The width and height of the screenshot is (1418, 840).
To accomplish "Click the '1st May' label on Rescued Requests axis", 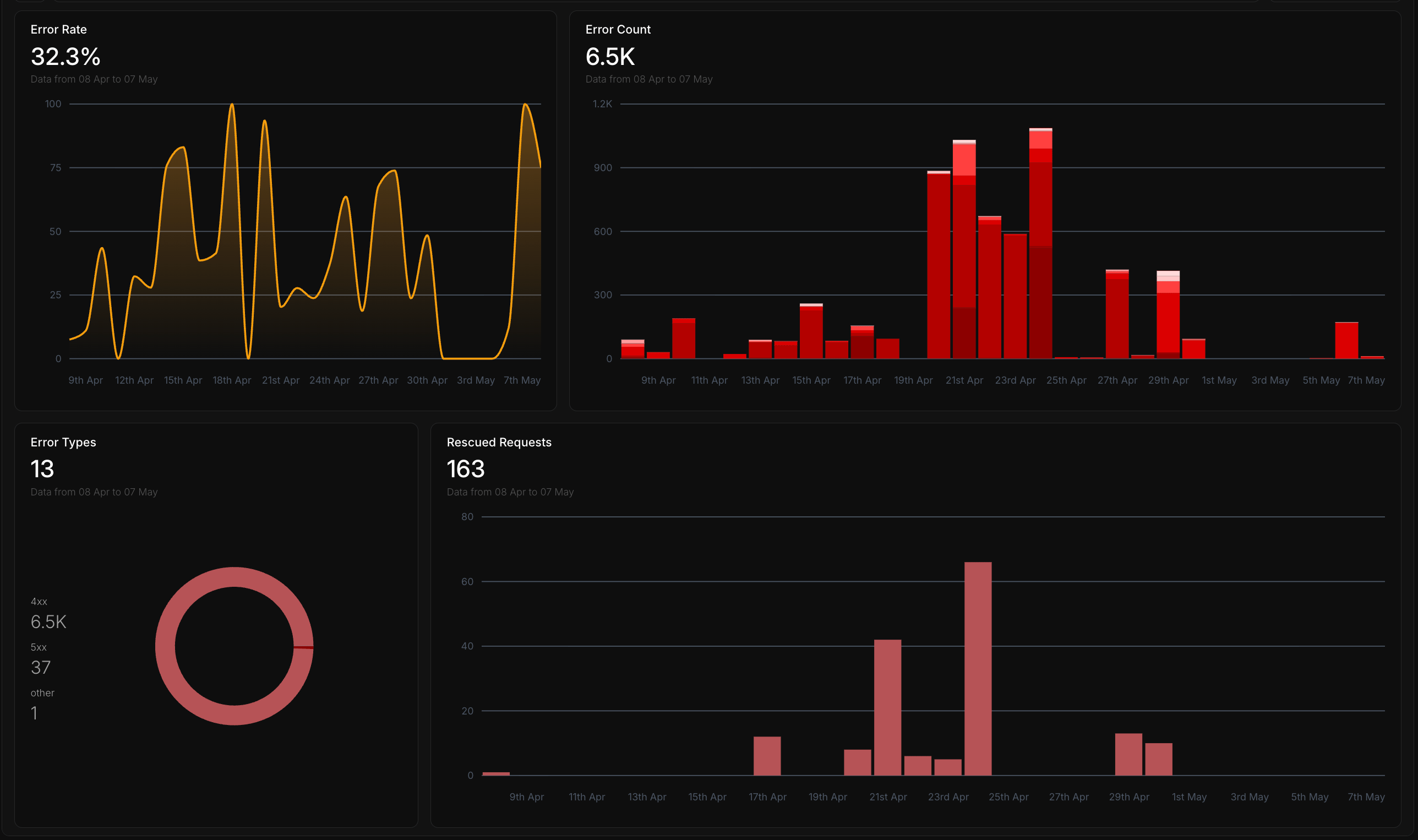I will tap(1190, 797).
